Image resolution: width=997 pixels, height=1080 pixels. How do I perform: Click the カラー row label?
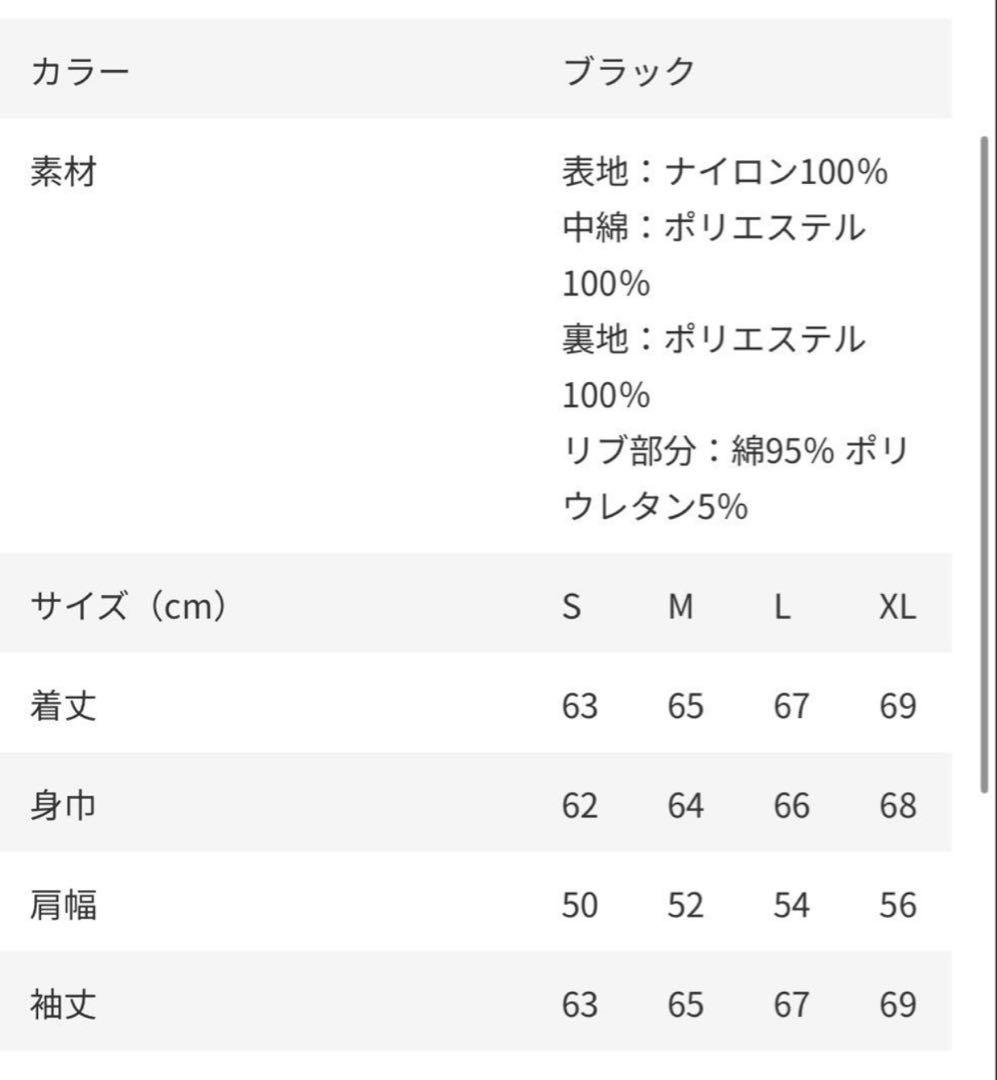pyautogui.click(x=81, y=72)
